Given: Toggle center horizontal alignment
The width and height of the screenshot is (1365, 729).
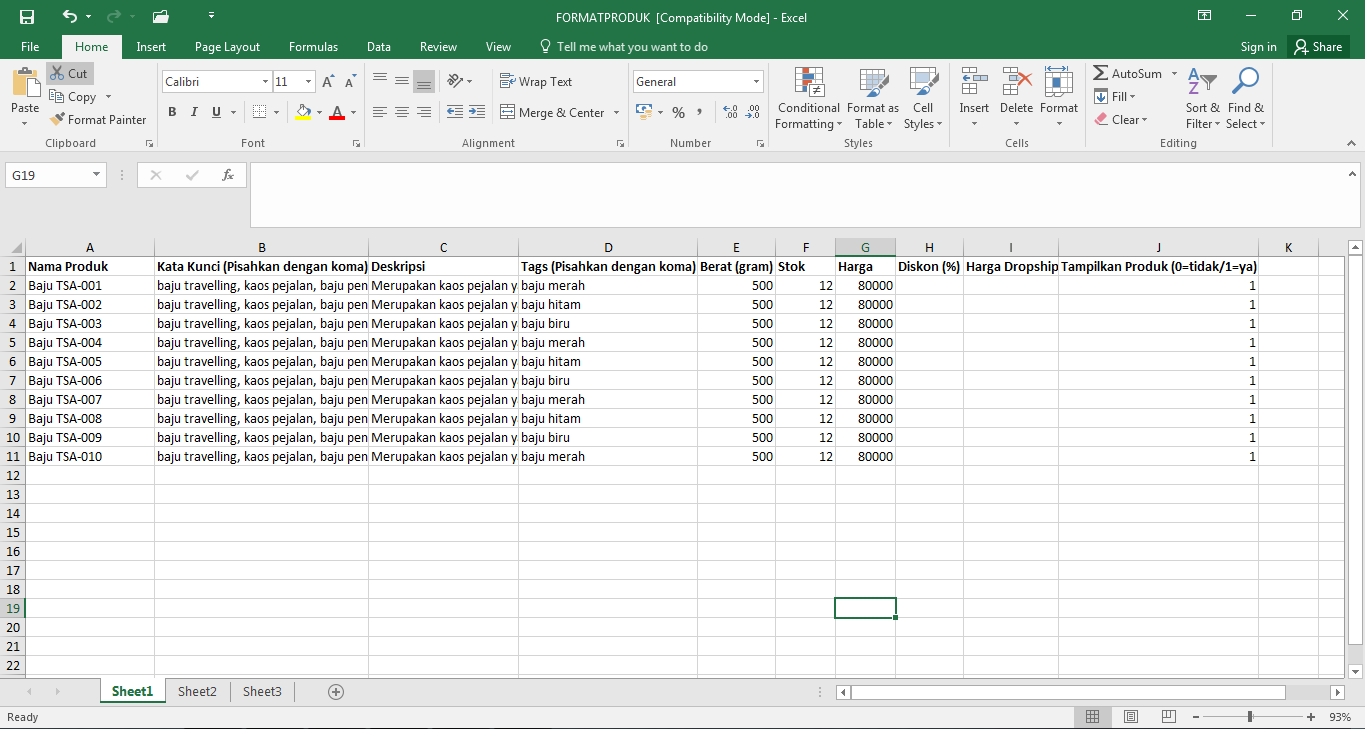Looking at the screenshot, I should tap(402, 112).
